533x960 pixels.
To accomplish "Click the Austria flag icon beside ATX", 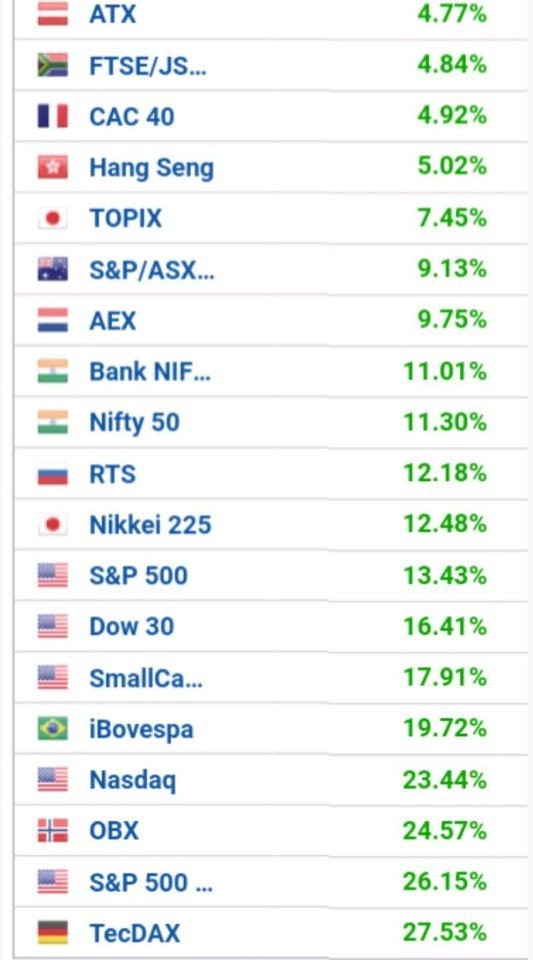I will point(53,14).
